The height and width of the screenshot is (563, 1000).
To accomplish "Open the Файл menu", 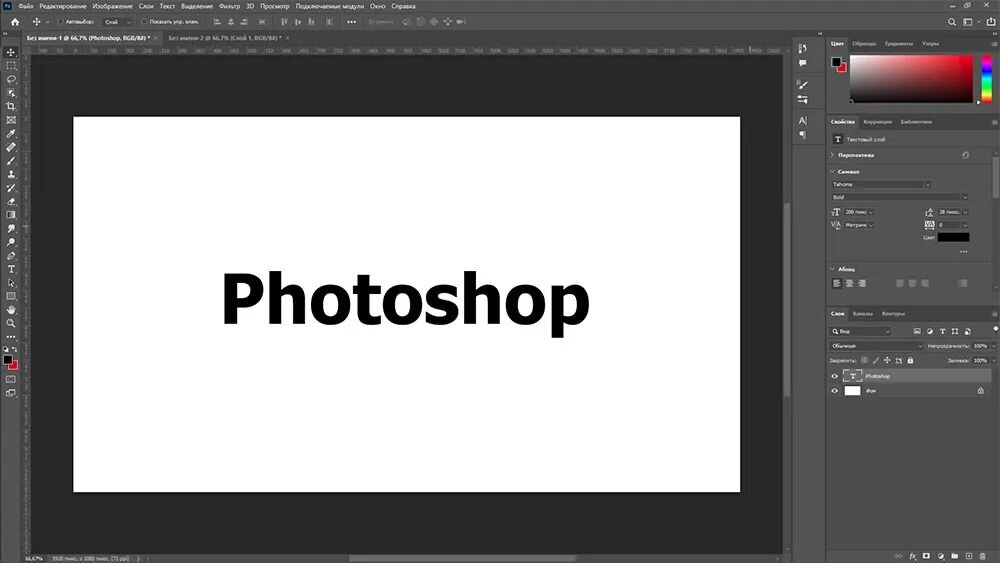I will click(26, 6).
